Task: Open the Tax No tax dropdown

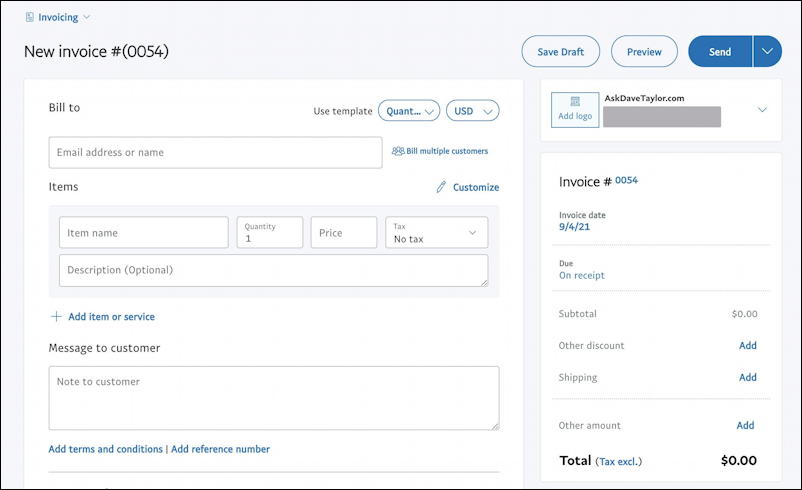Action: click(436, 233)
